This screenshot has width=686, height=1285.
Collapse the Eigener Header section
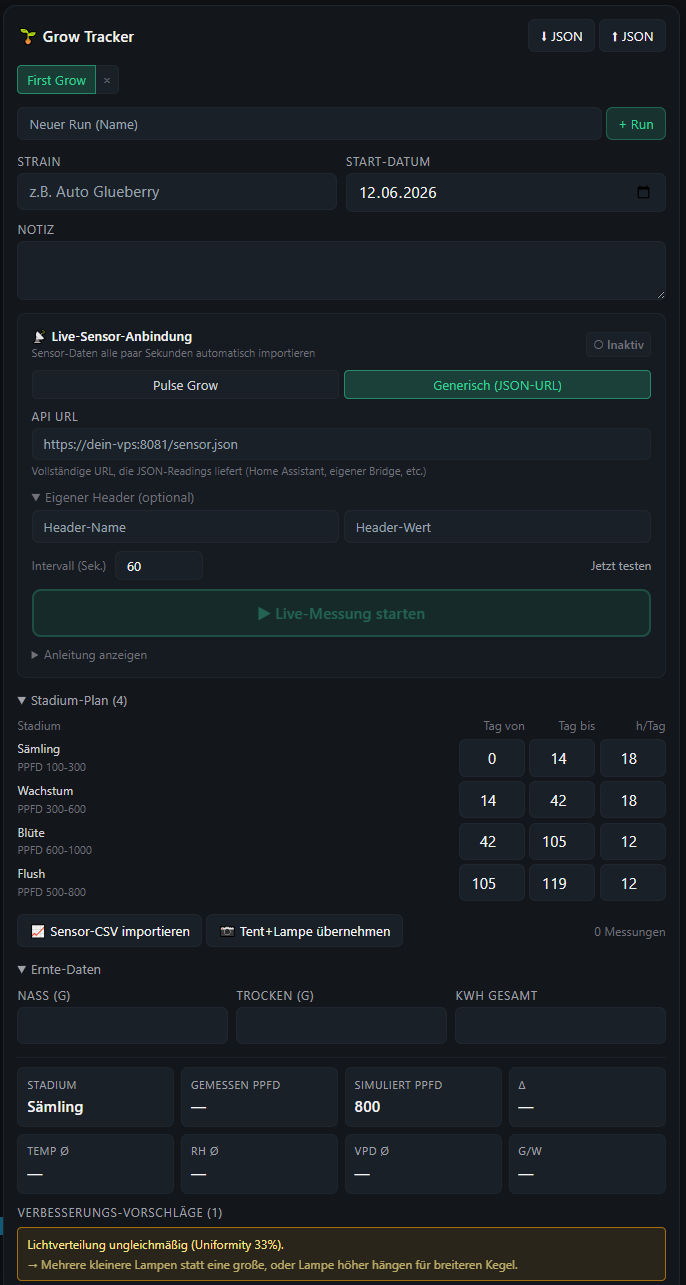[x=113, y=497]
